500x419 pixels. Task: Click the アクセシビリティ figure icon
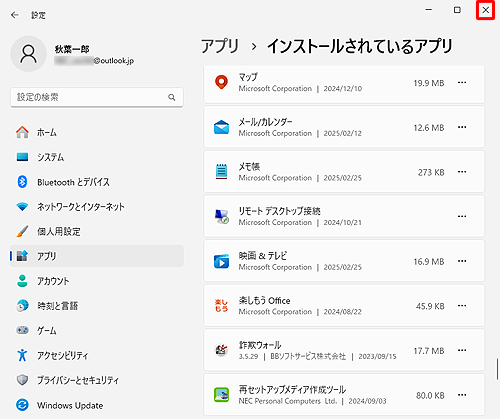(22, 355)
